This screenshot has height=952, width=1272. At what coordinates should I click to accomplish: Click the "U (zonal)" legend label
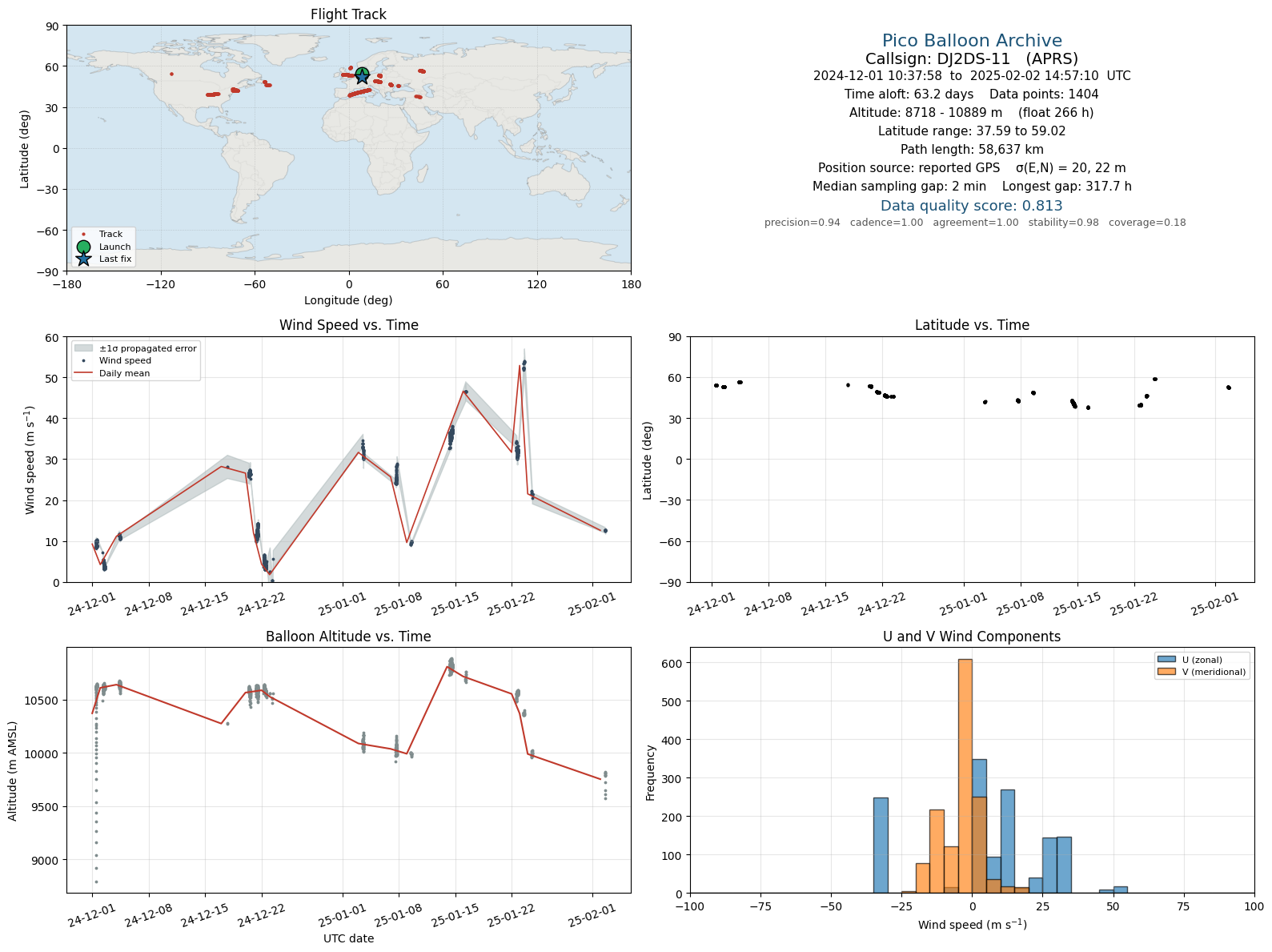coord(1202,660)
